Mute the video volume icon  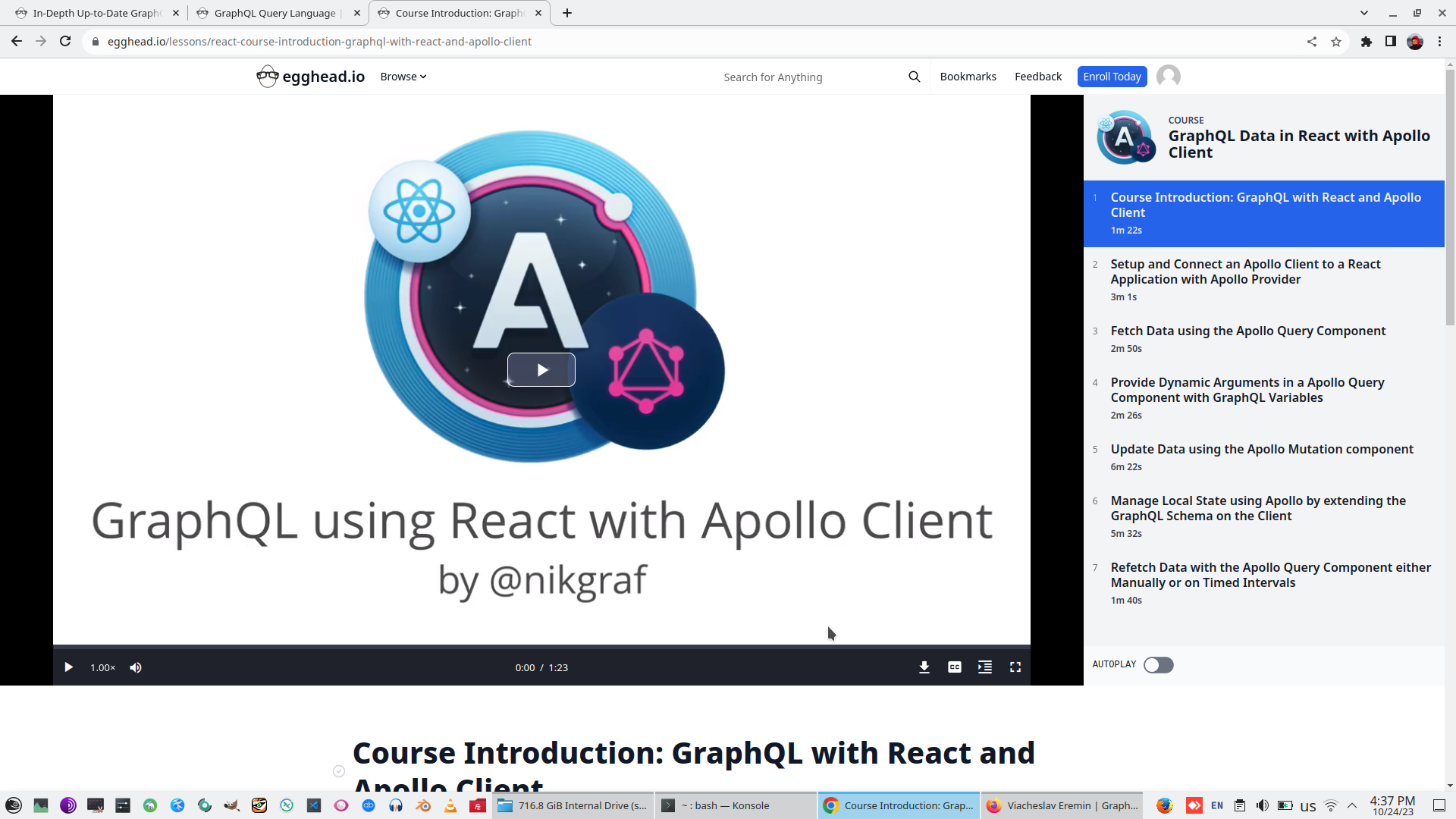pos(136,667)
